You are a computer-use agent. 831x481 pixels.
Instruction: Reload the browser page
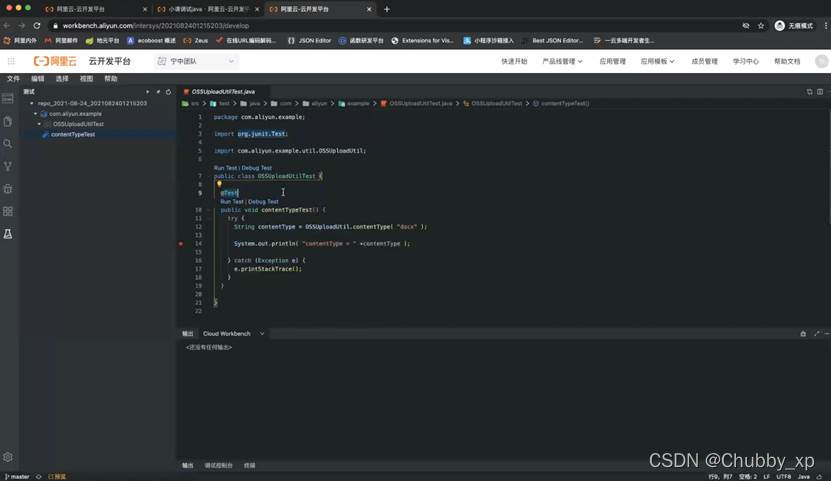pyautogui.click(x=37, y=25)
